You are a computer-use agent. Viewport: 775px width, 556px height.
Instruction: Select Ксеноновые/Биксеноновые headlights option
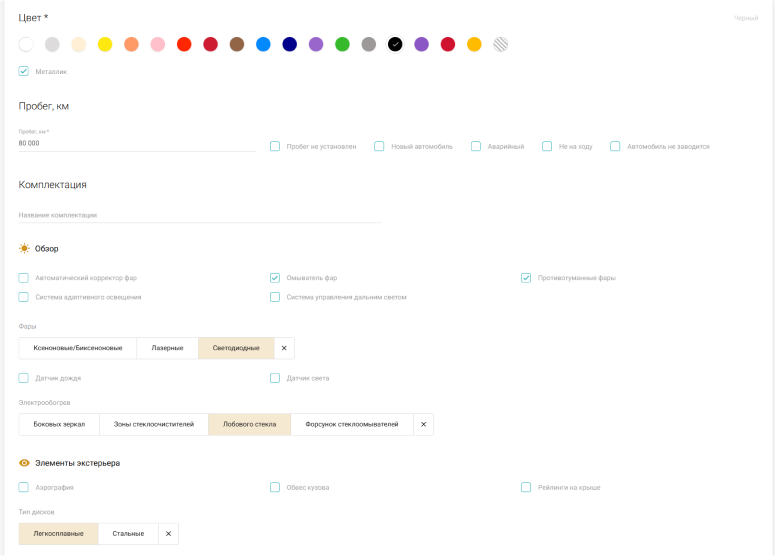point(78,348)
